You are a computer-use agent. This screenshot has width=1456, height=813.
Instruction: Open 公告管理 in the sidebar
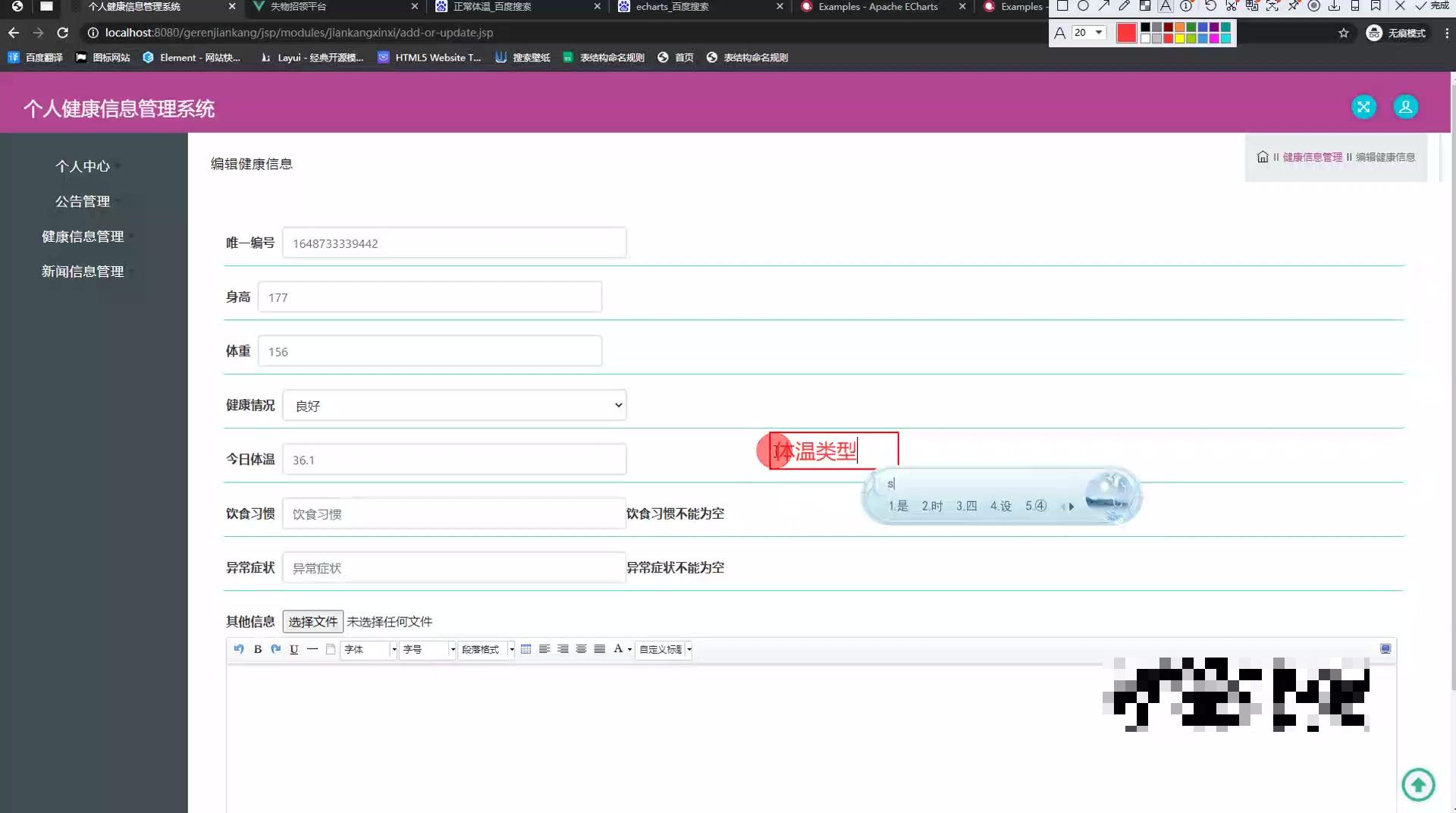click(x=83, y=201)
